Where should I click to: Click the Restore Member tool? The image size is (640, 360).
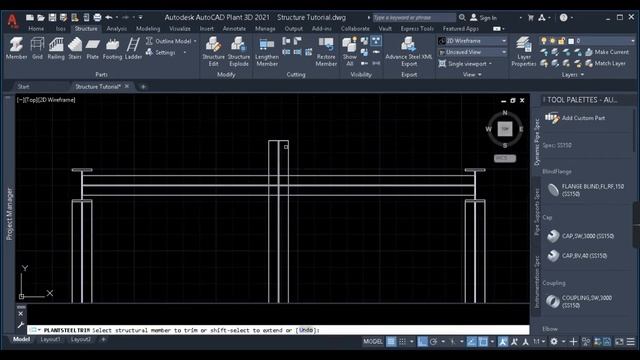(x=326, y=51)
